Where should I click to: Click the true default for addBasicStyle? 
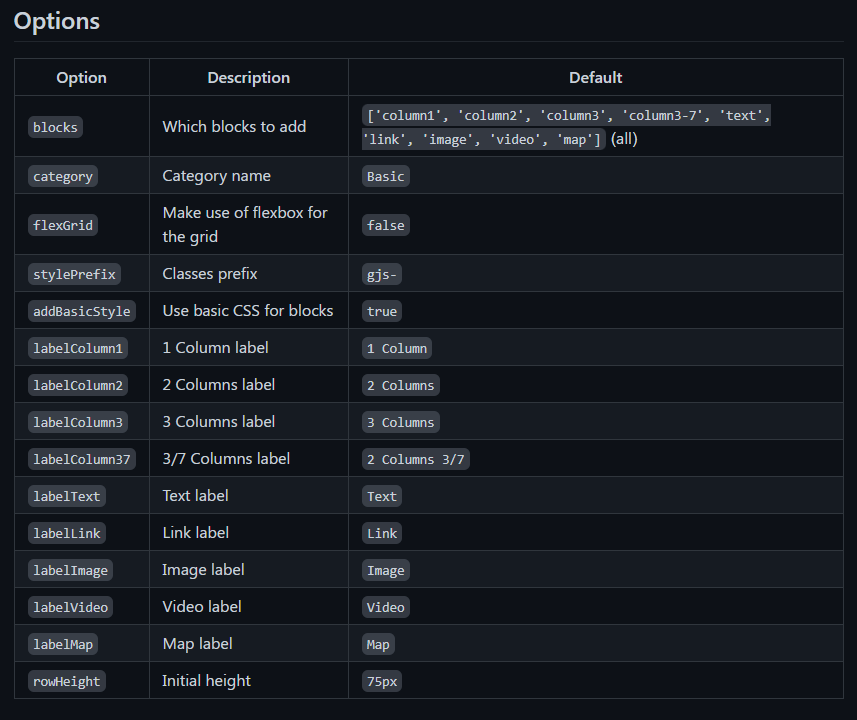381,312
